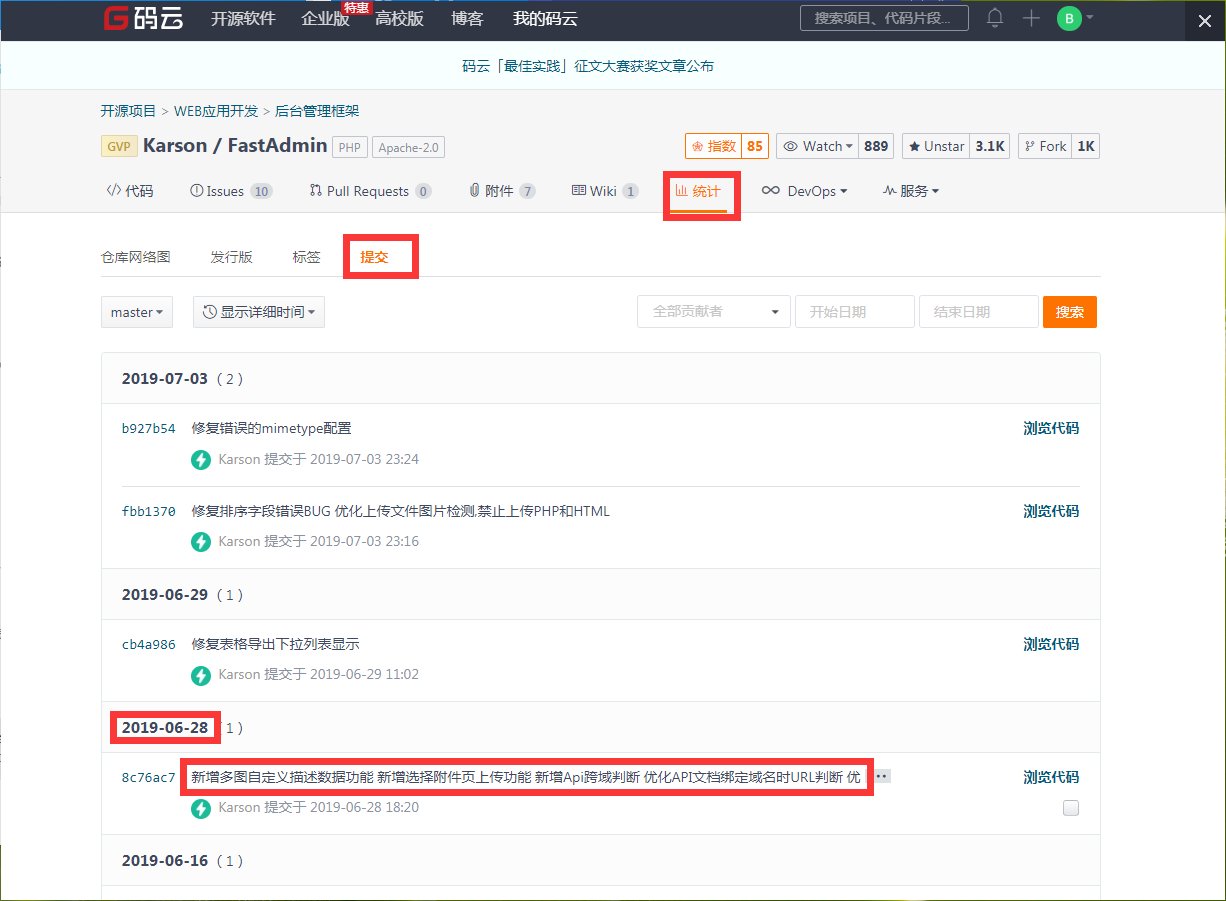
Task: Open 我的码云 in the top navigation
Action: (x=545, y=18)
